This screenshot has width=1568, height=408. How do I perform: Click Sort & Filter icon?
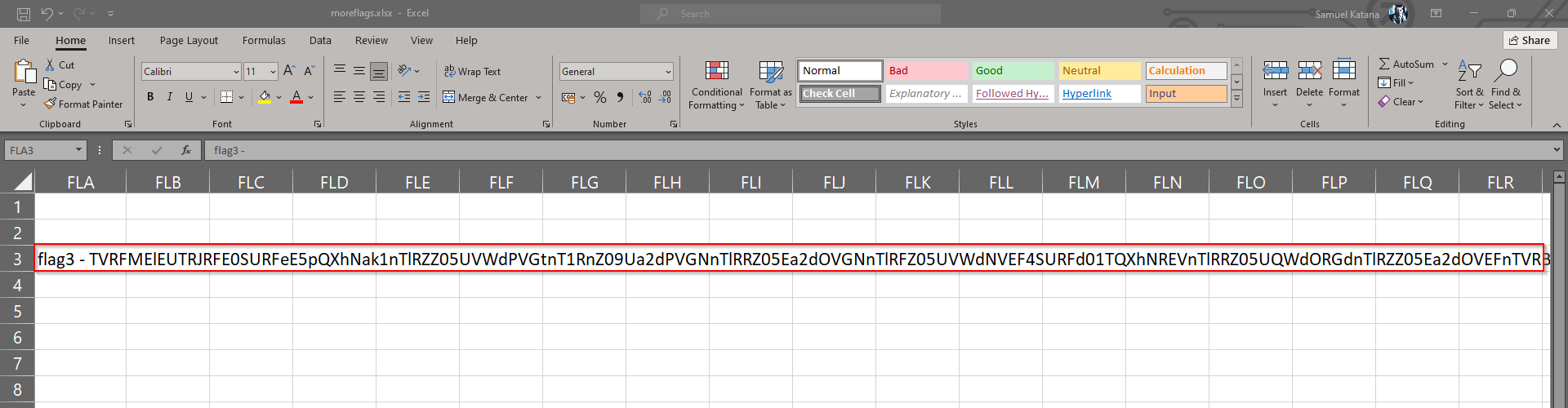pyautogui.click(x=1469, y=71)
